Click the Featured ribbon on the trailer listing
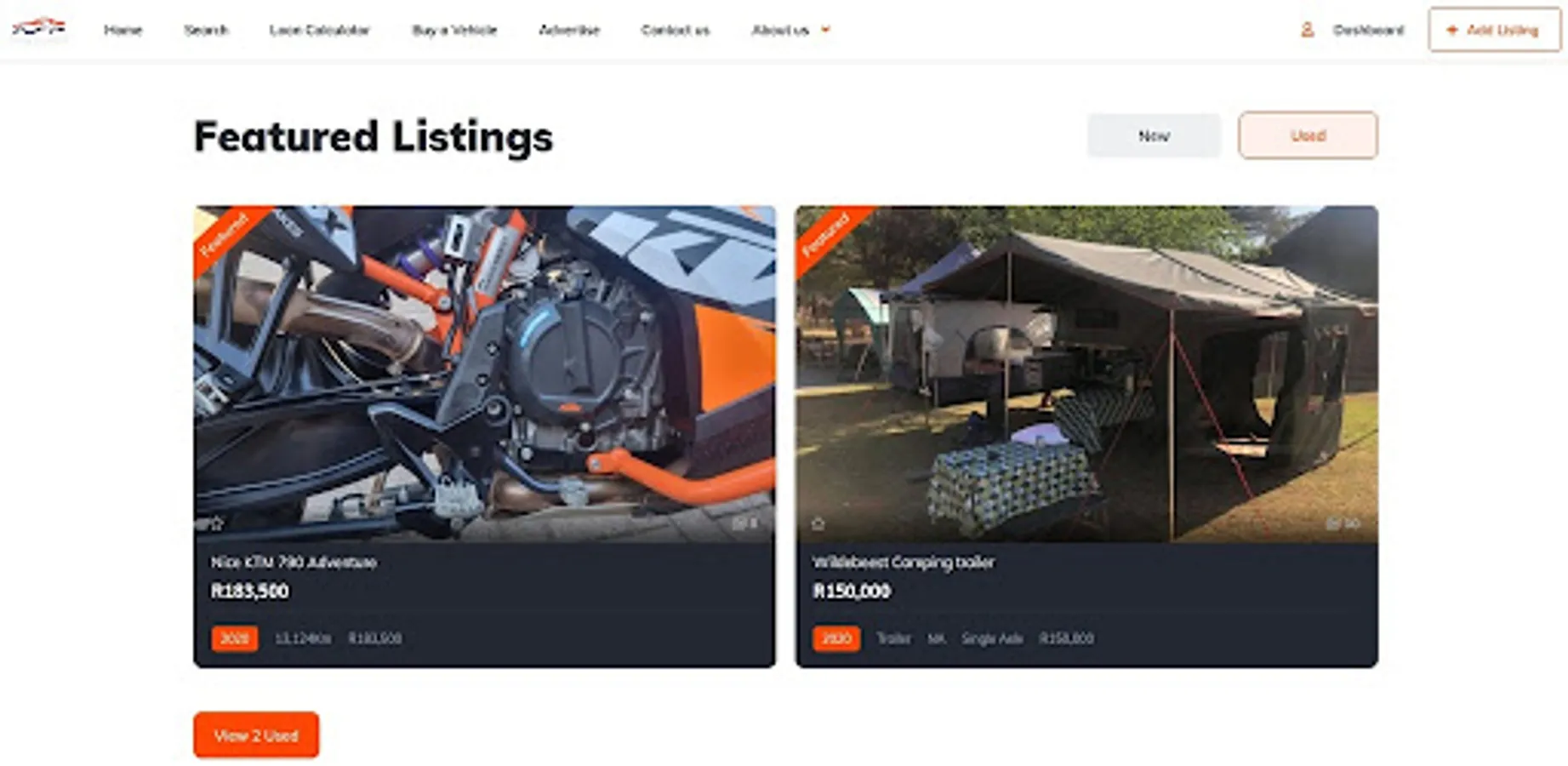Viewport: 1568px width, 766px height. pos(827,235)
